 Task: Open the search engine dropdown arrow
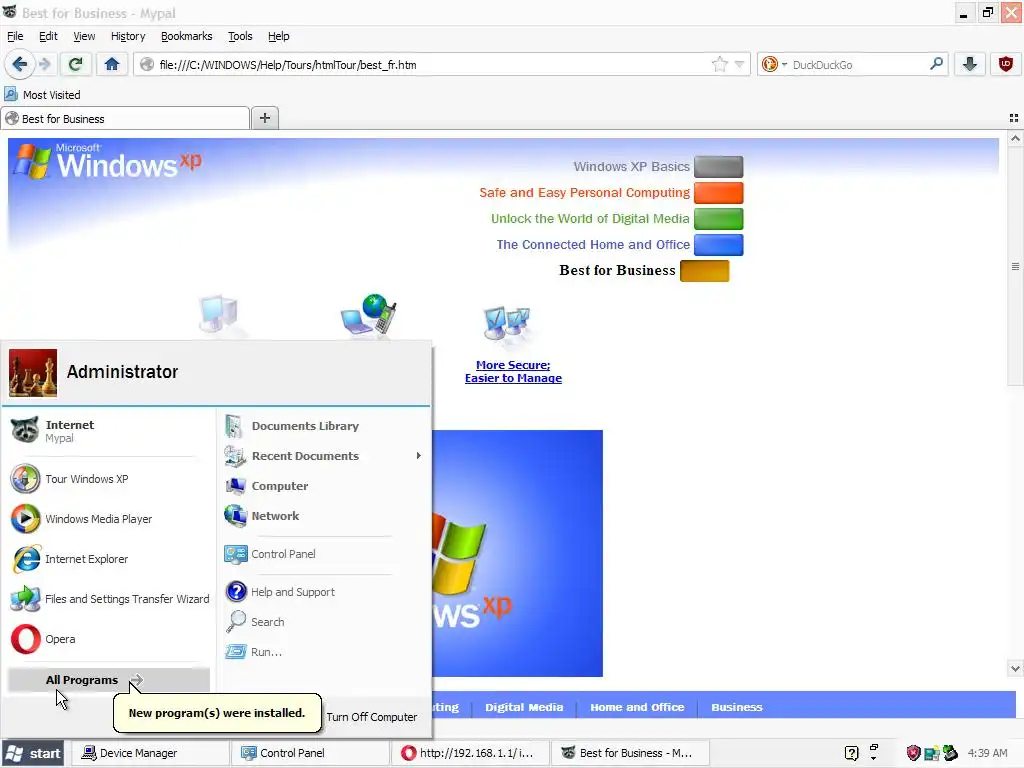(784, 65)
